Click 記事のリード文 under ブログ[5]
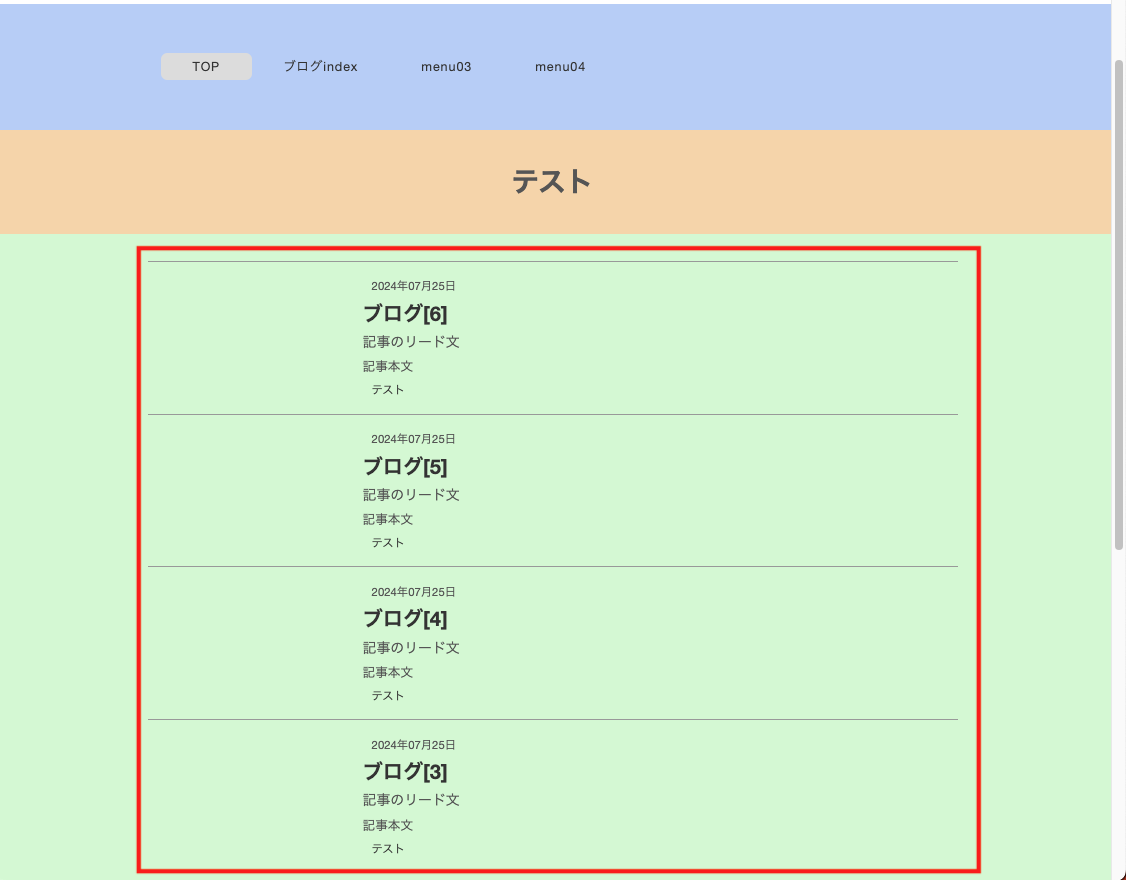Viewport: 1126px width, 880px height. click(411, 495)
